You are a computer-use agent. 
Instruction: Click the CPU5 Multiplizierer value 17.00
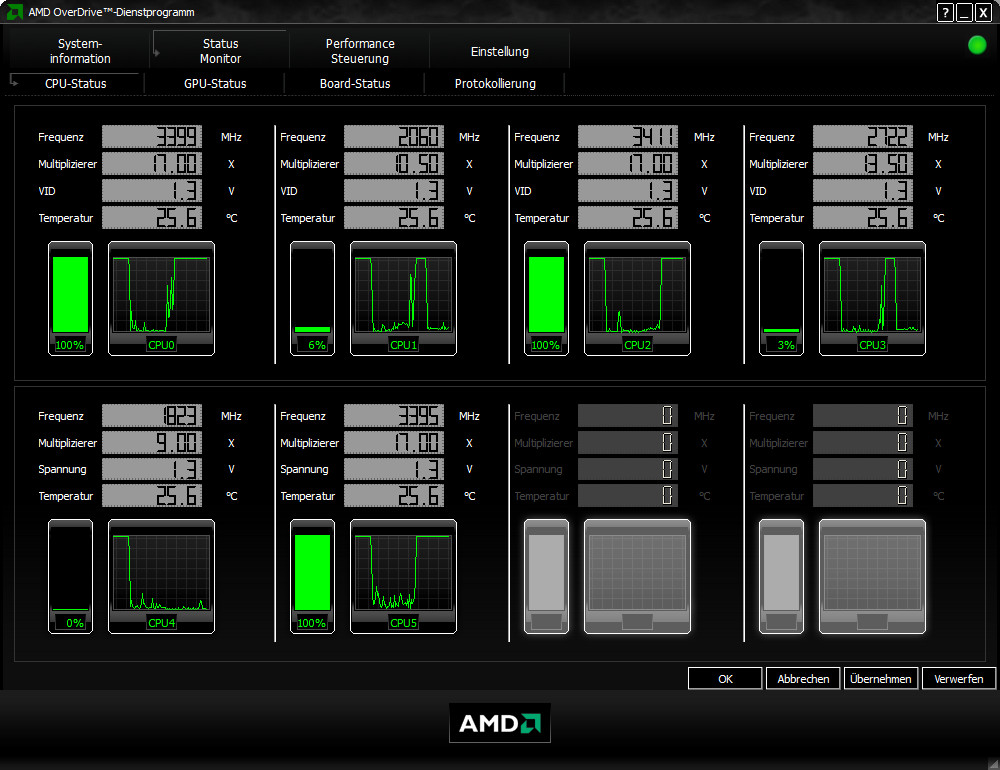point(393,442)
